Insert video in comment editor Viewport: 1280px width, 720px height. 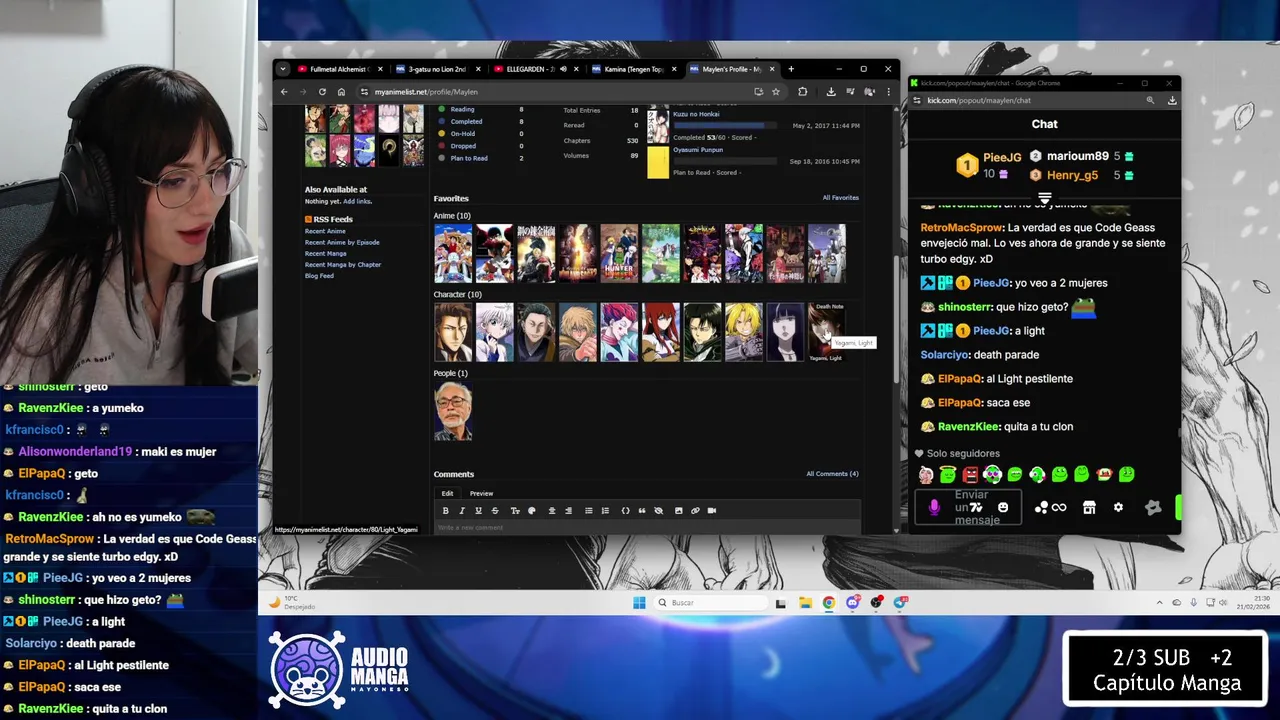pos(712,510)
